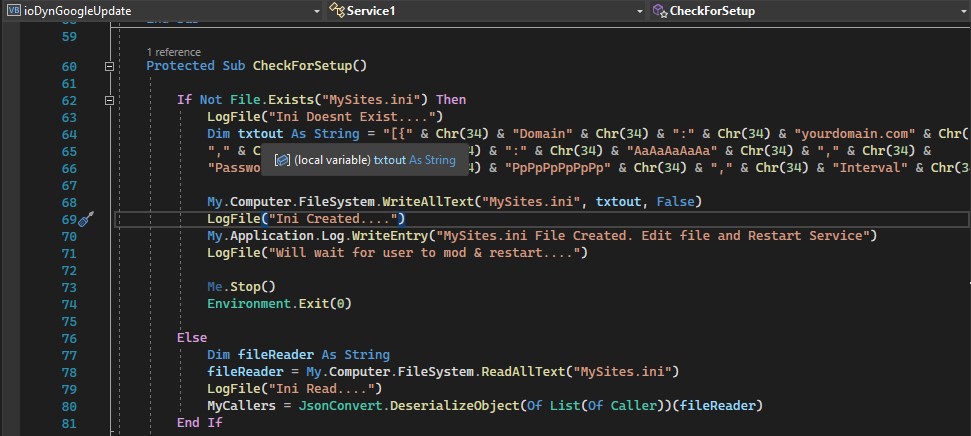
Task: Click line number 73 in the gutter
Action: tap(69, 287)
